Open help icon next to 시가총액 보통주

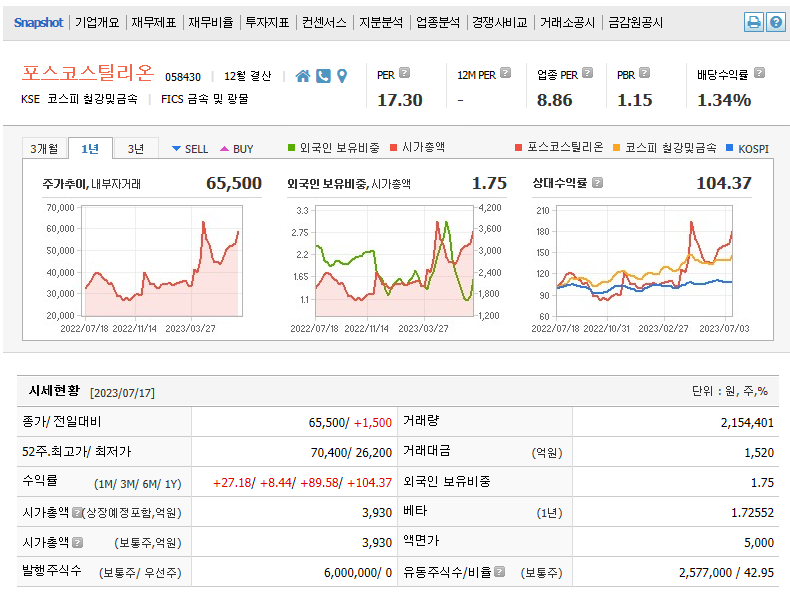pyautogui.click(x=77, y=542)
